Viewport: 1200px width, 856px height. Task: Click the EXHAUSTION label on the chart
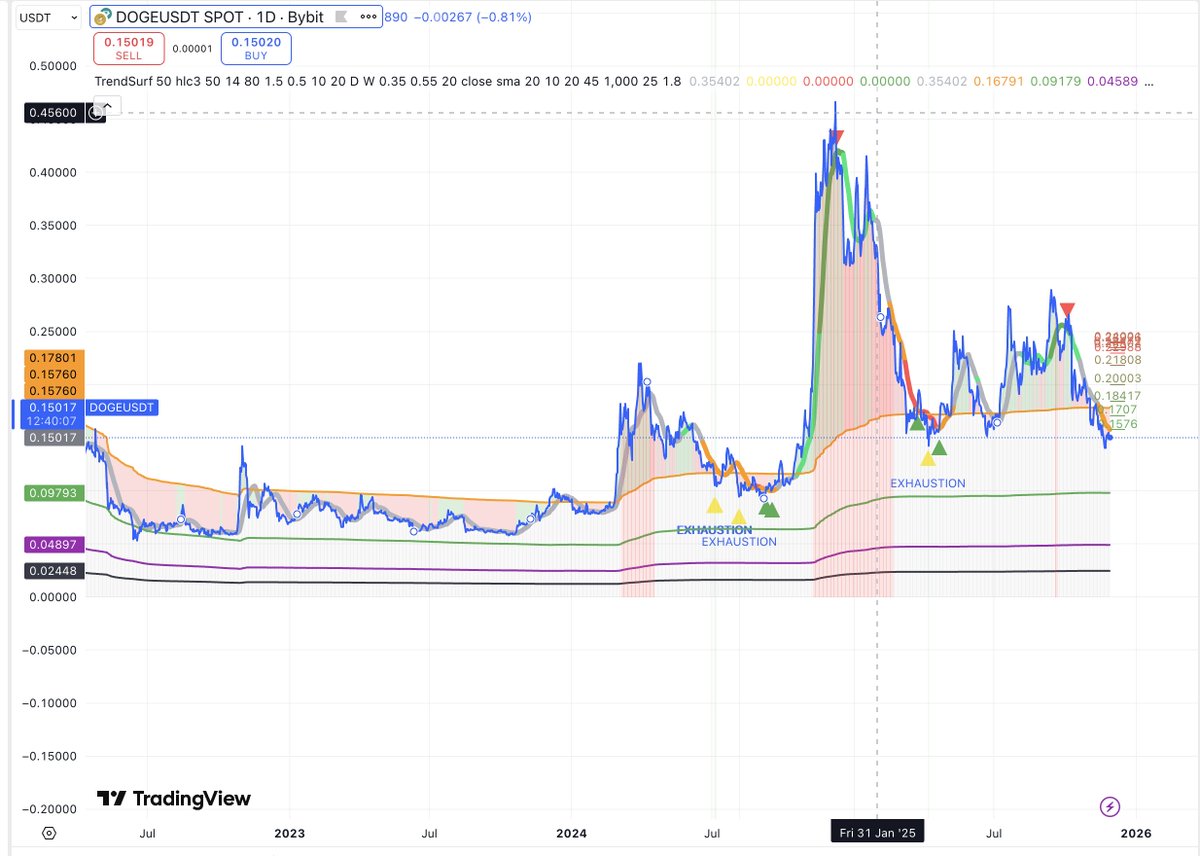tap(927, 483)
